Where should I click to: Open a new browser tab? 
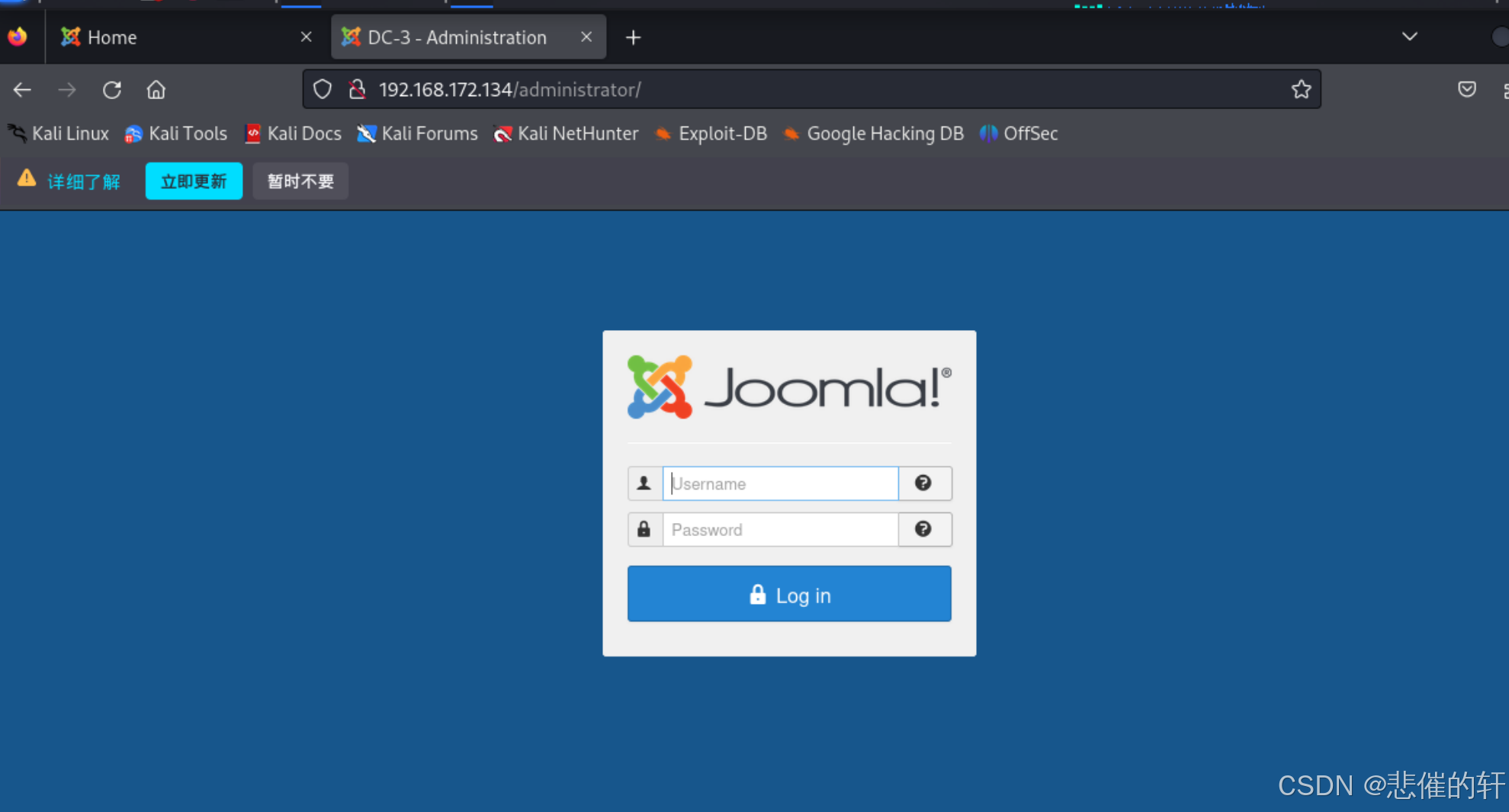click(x=633, y=37)
